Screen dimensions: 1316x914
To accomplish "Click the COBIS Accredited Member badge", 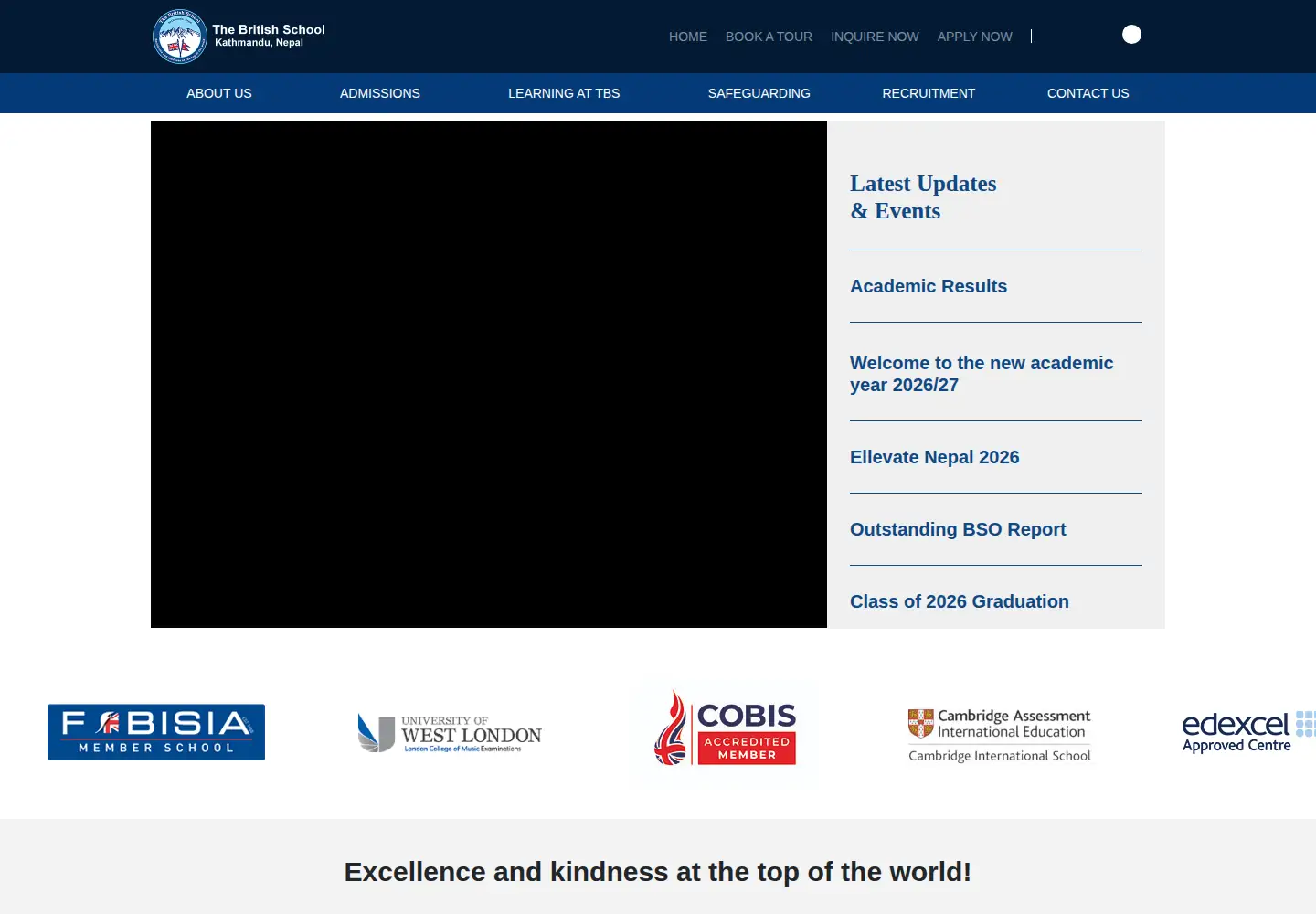I will tap(725, 728).
